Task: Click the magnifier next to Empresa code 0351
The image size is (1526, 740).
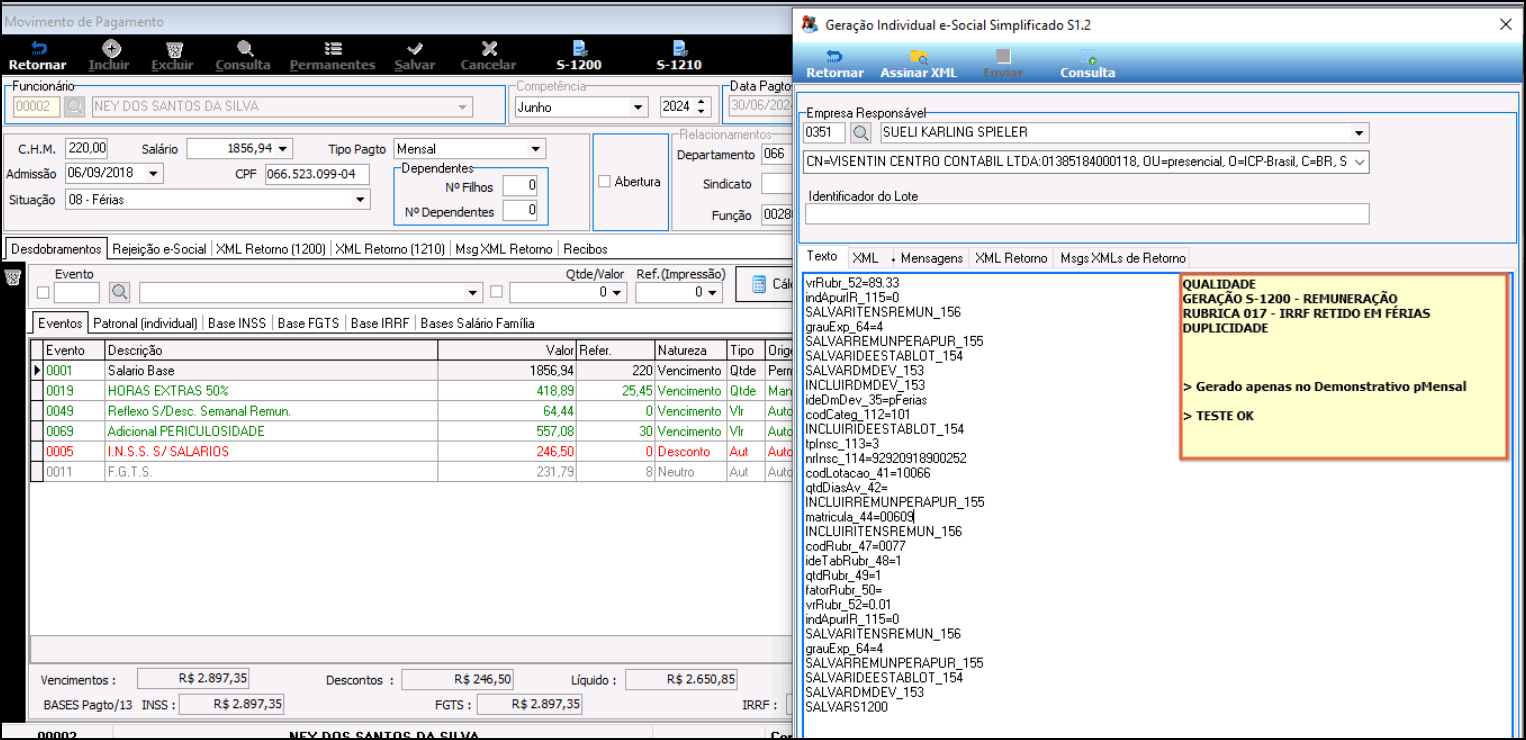Action: tap(861, 133)
